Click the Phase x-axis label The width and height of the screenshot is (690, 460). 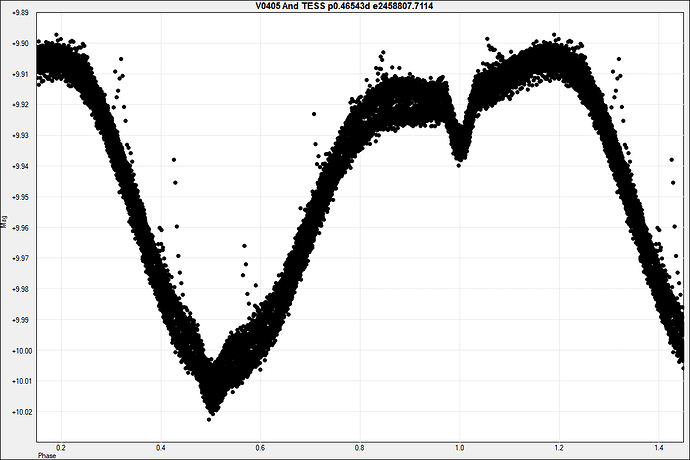point(47,456)
